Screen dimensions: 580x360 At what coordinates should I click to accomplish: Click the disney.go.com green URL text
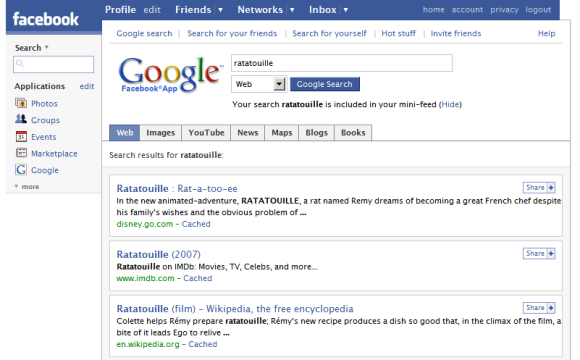[145, 224]
